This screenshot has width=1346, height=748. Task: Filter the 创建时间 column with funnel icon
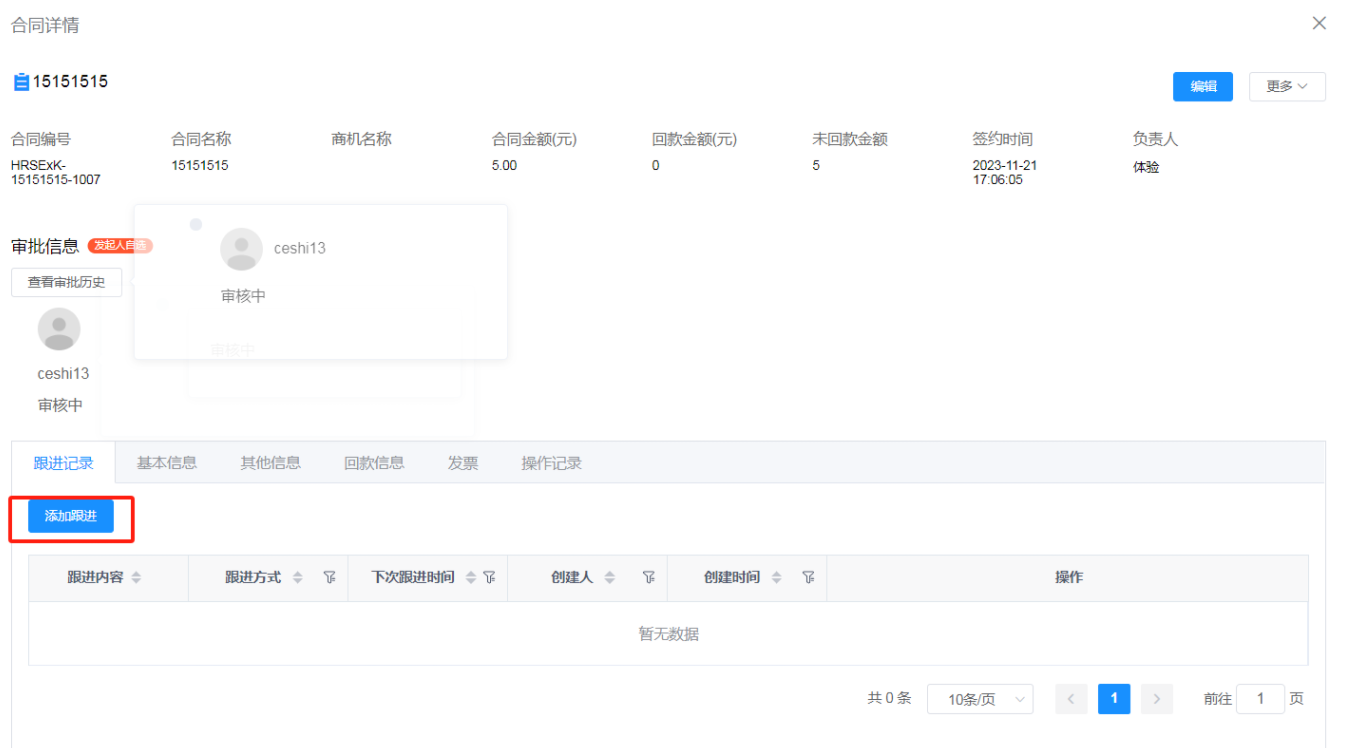coord(808,577)
